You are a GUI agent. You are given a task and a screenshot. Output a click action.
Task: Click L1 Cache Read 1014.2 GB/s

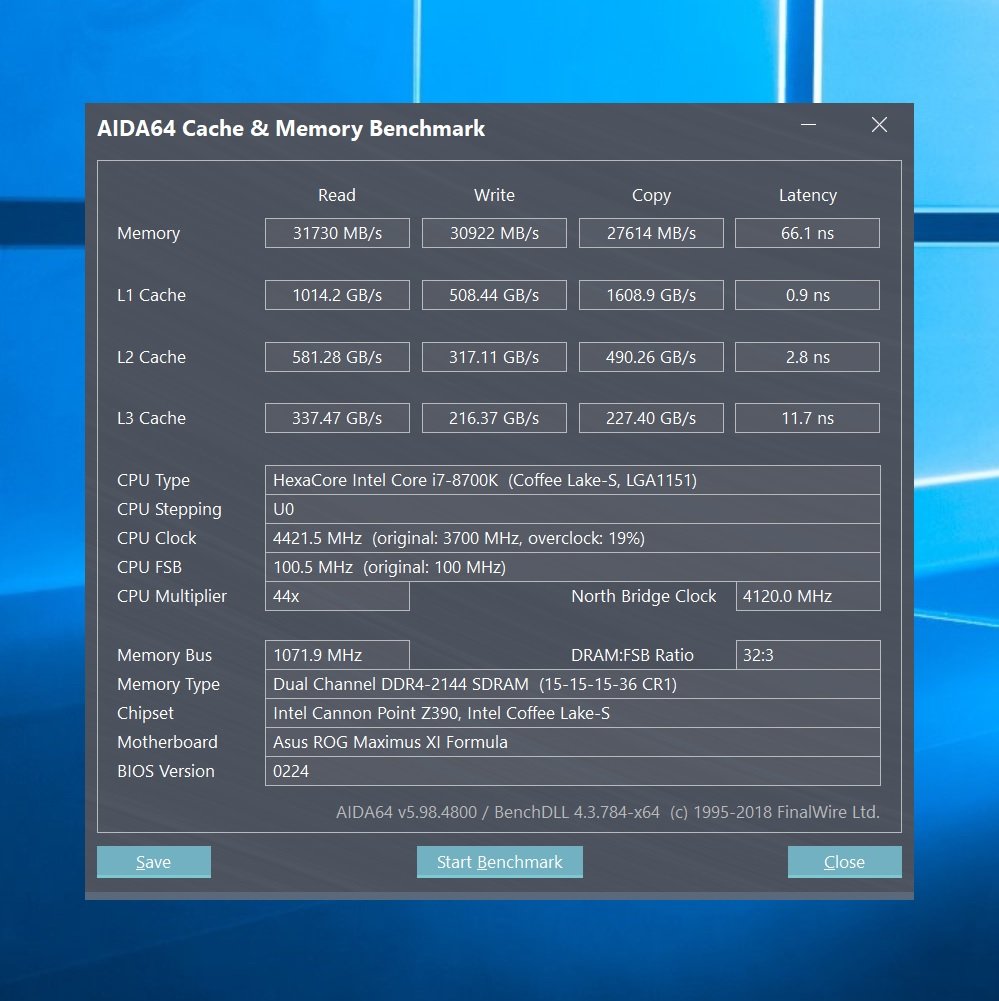click(x=337, y=295)
